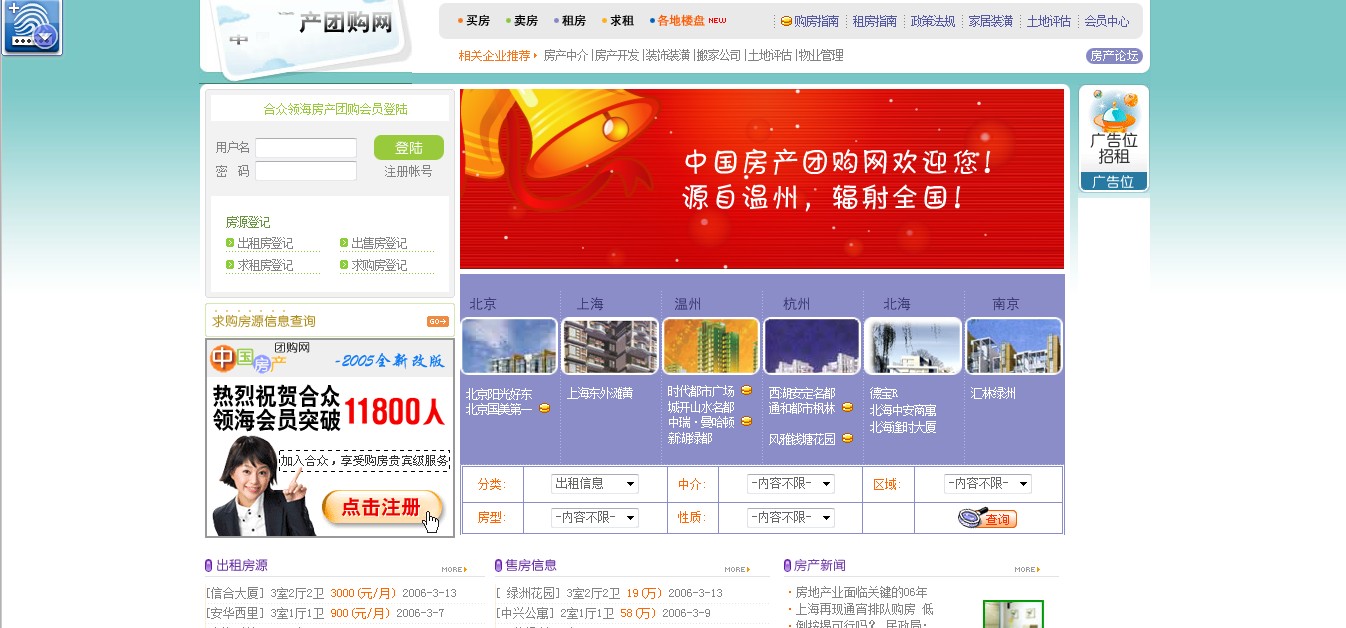Open the 上海 property thumbnail
This screenshot has width=1346, height=628.
click(610, 346)
